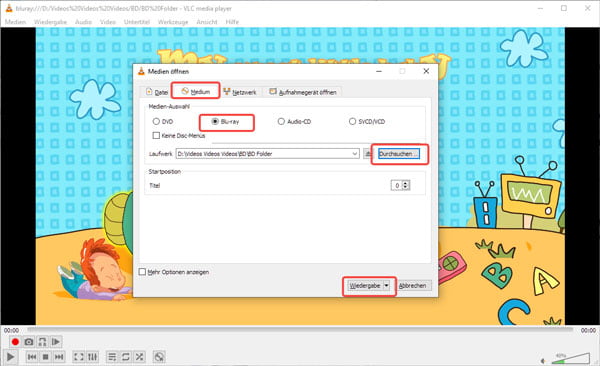Click the last control bar icon
Image resolution: width=600 pixels, height=366 pixels.
(x=159, y=357)
